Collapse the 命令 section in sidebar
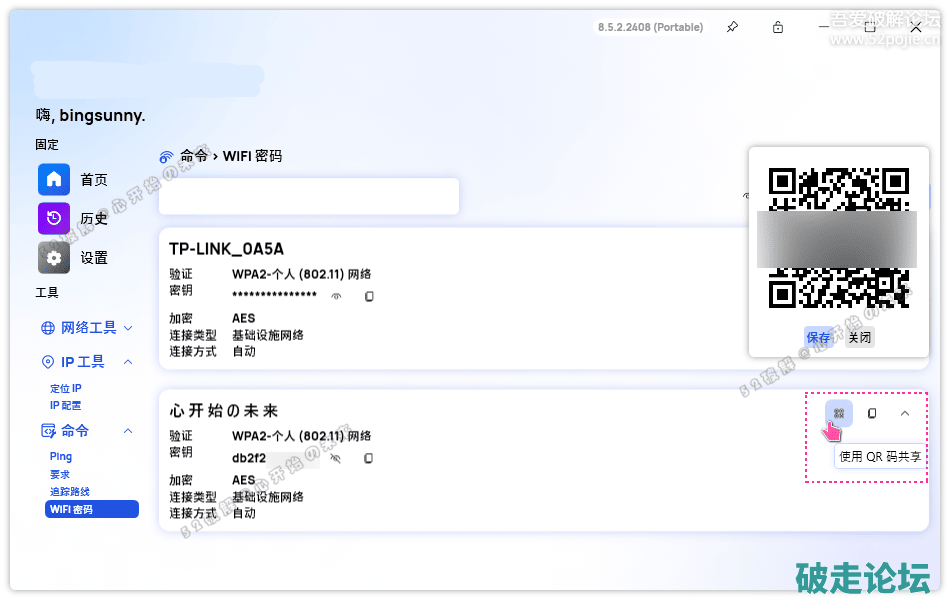 tap(128, 431)
